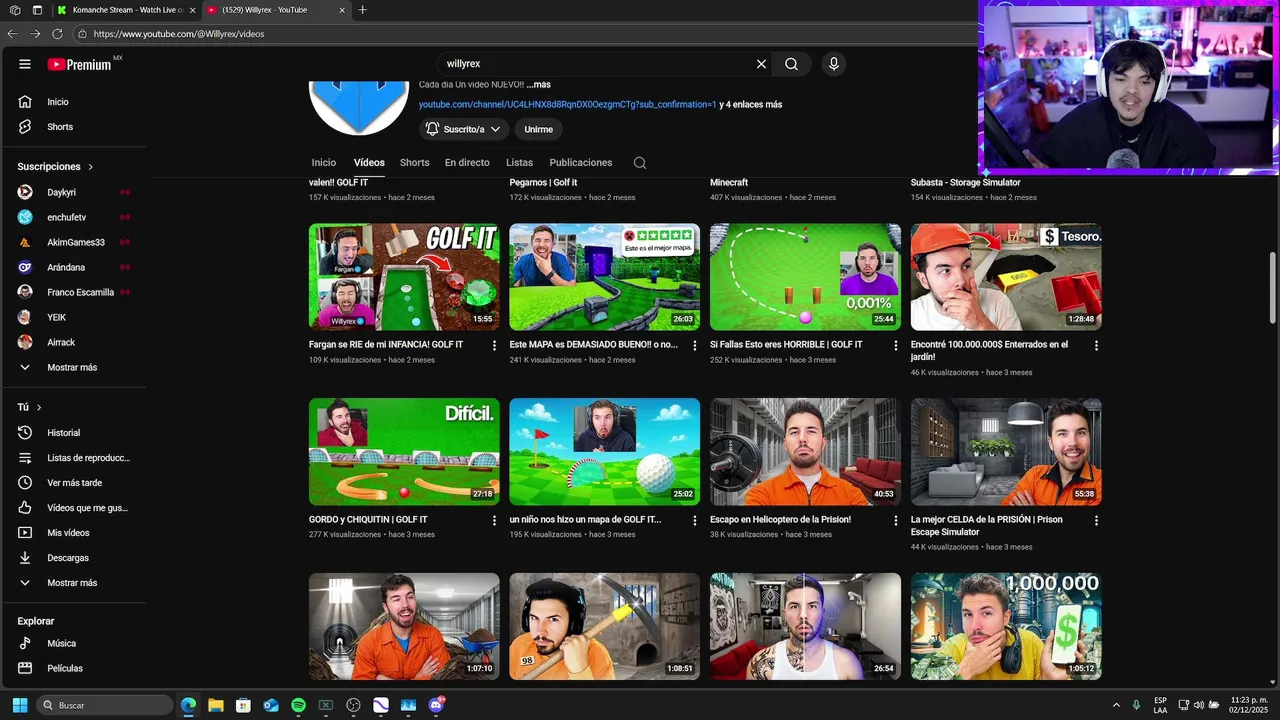Switch to Shorts channel tab
The image size is (1280, 720).
point(414,162)
